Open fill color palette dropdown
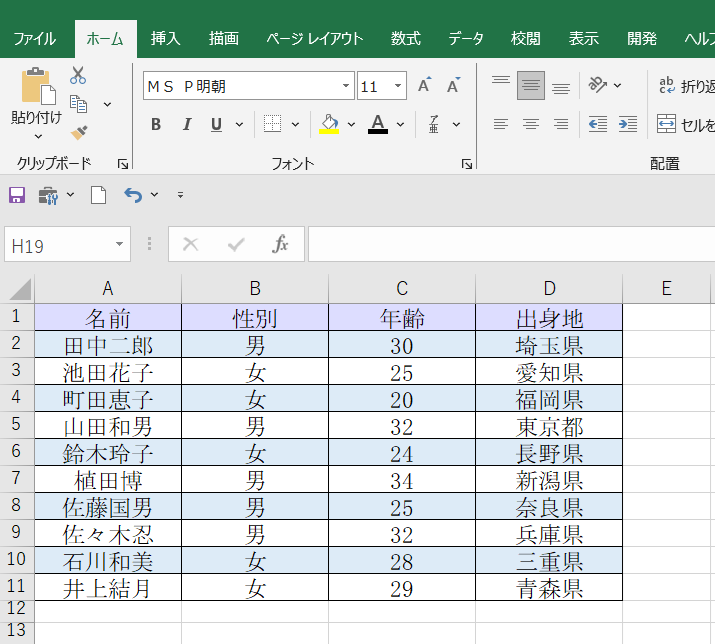 pyautogui.click(x=351, y=124)
